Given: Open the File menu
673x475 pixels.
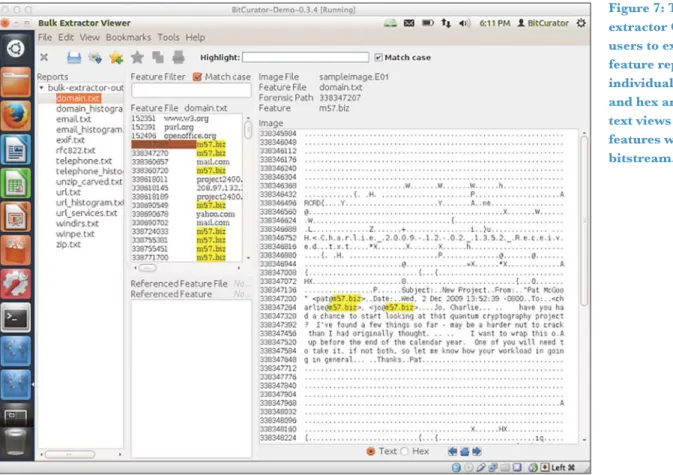Looking at the screenshot, I should [x=45, y=38].
